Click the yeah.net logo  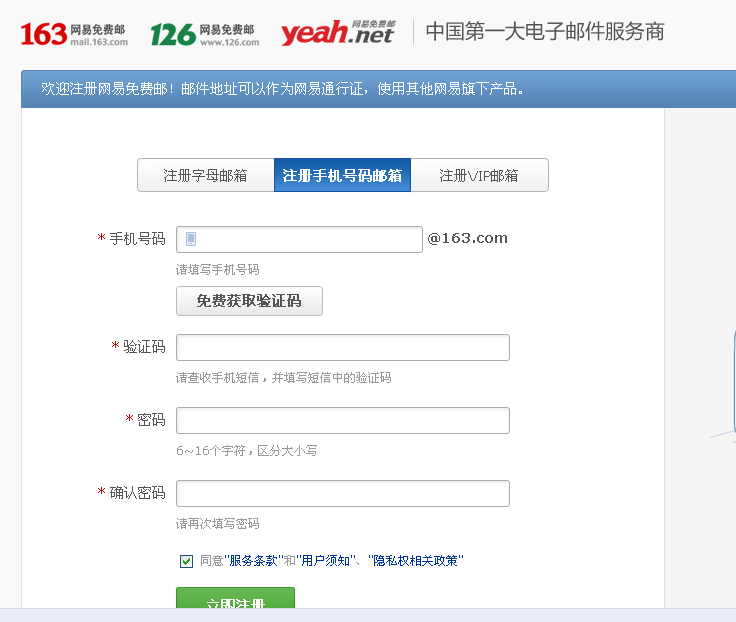tap(337, 33)
